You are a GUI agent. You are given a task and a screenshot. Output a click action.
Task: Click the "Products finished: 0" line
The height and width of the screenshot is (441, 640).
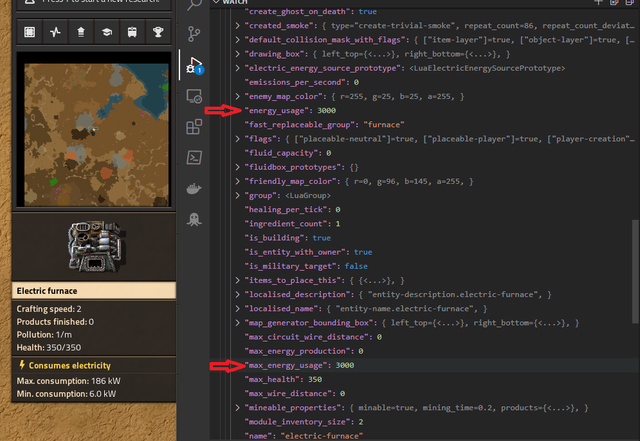pyautogui.click(x=55, y=322)
